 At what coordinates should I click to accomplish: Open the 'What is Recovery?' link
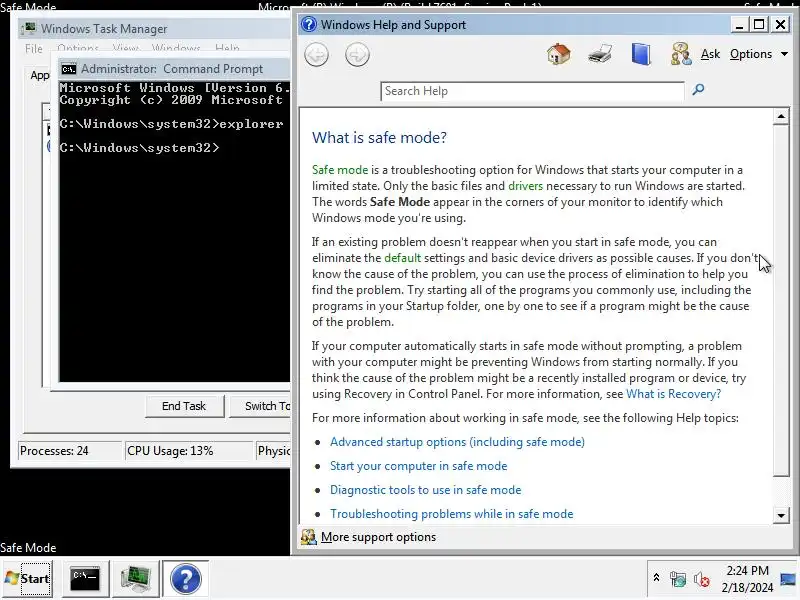[x=673, y=394]
